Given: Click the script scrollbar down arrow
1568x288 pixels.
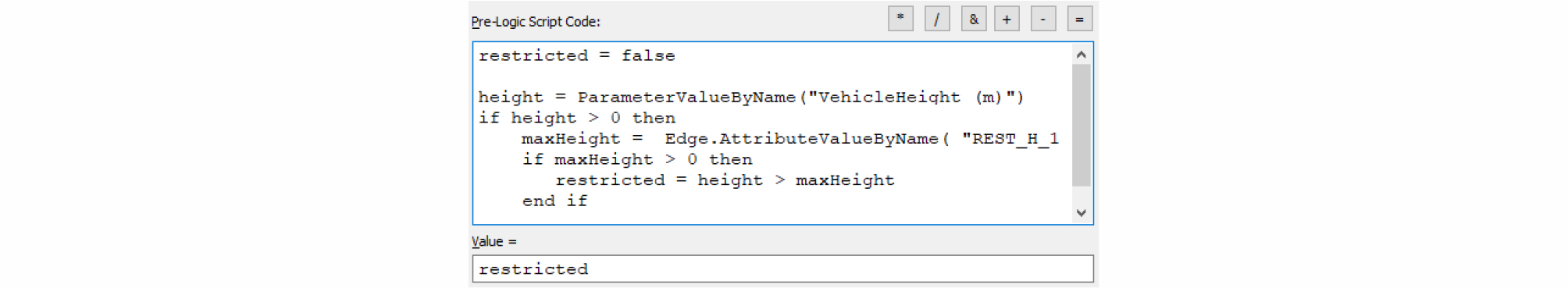Looking at the screenshot, I should (1081, 212).
